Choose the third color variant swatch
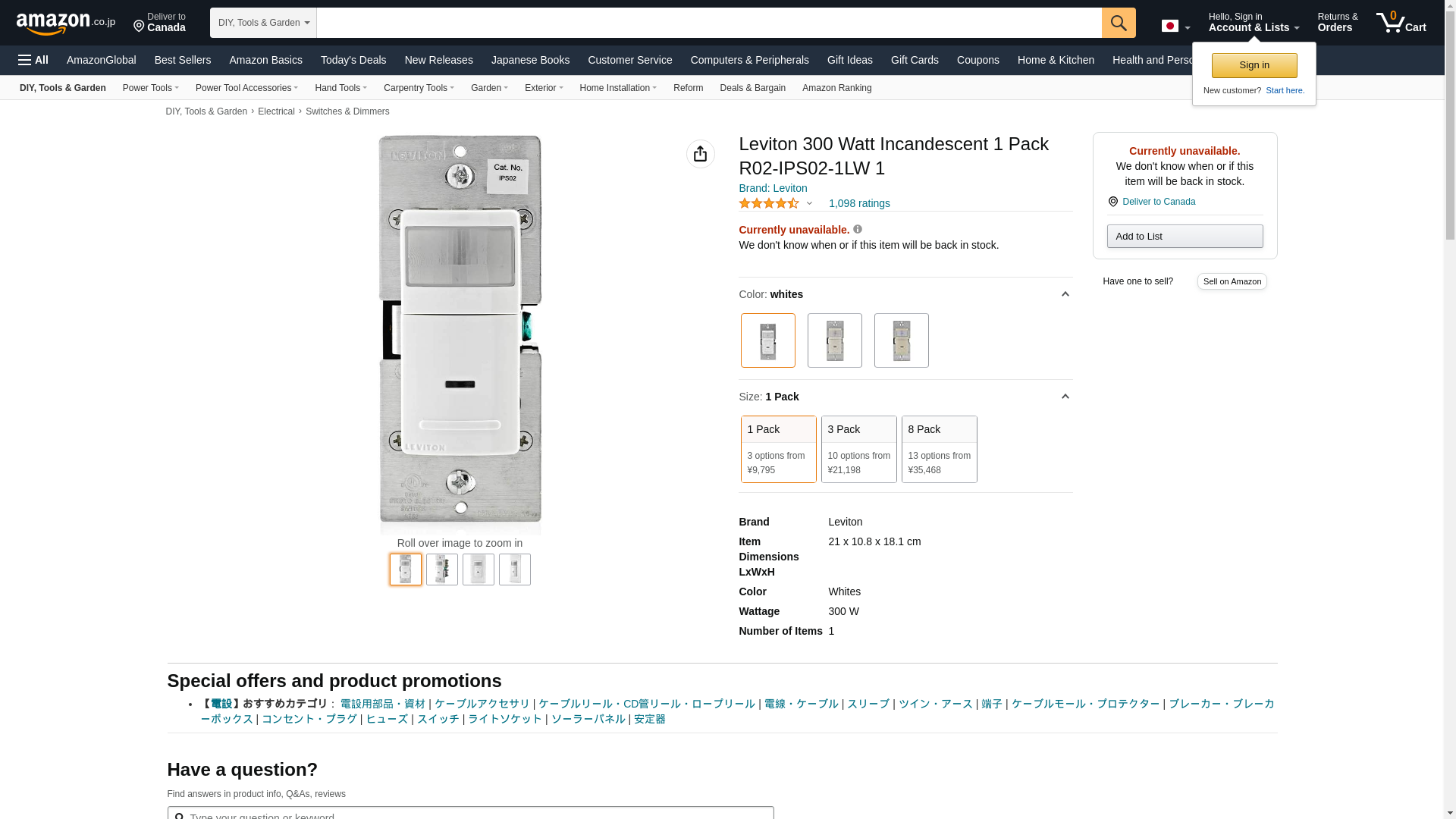Viewport: 1456px width, 819px height. coord(901,340)
